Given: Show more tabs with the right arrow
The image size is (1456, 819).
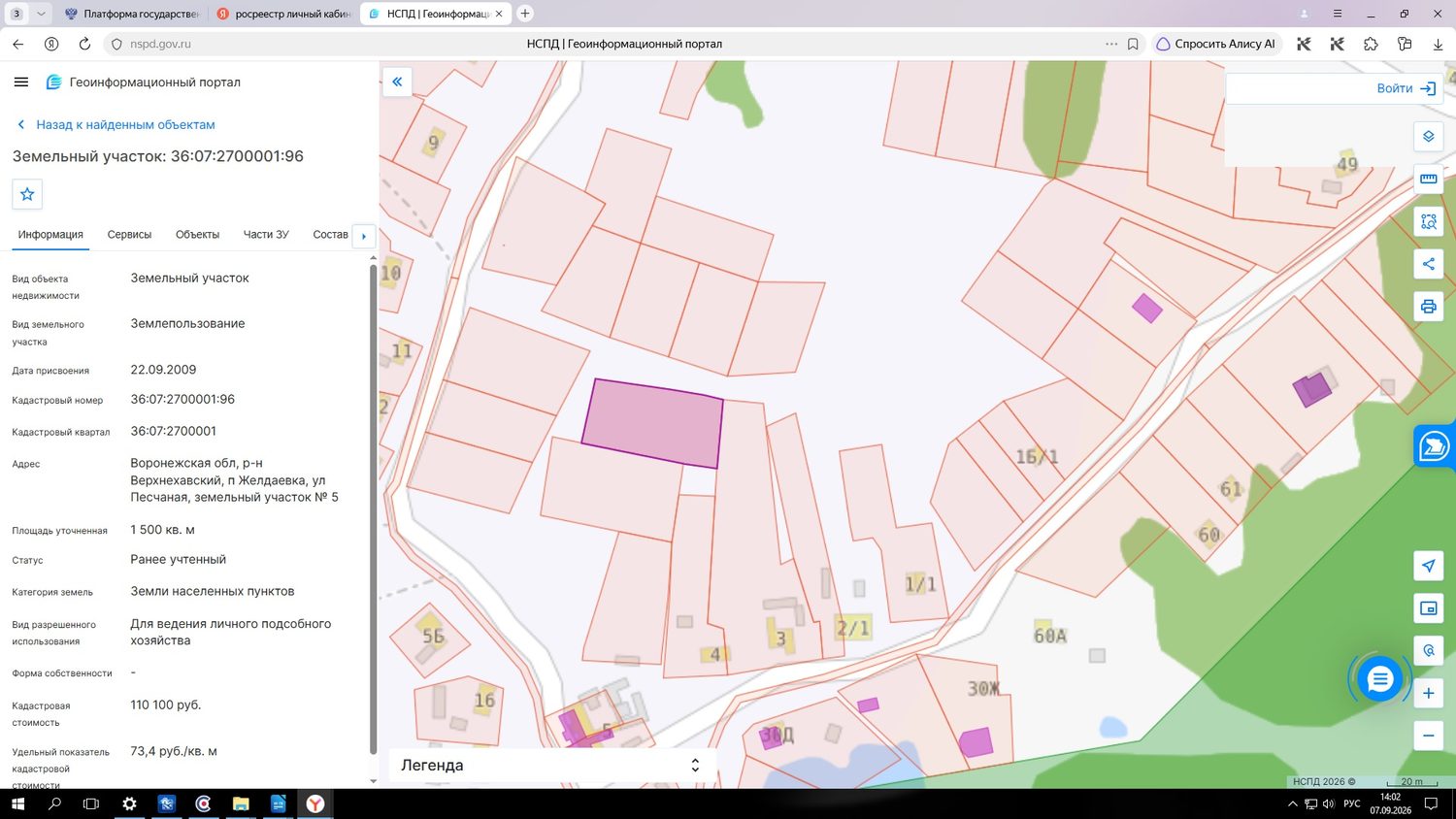Looking at the screenshot, I should pyautogui.click(x=364, y=236).
